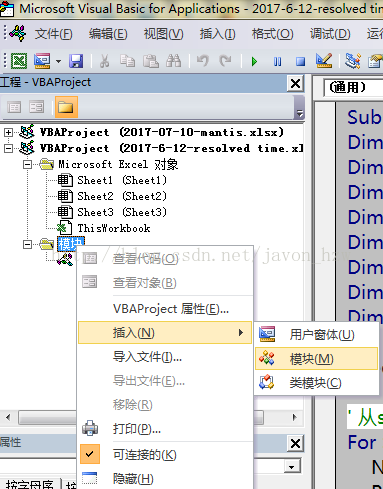The height and width of the screenshot is (489, 383).
Task: Open the Project Explorer toolbar icon
Action: pyautogui.click(x=353, y=61)
